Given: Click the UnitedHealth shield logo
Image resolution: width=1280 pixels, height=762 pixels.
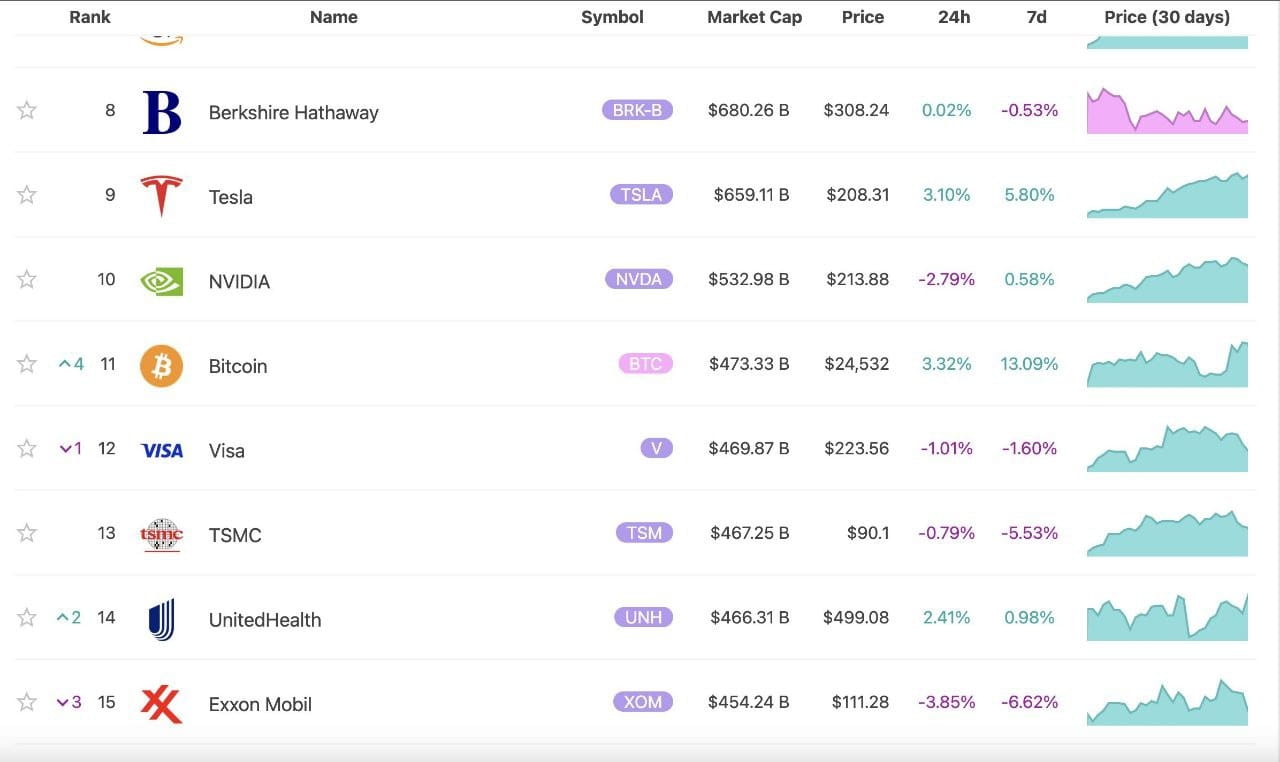Looking at the screenshot, I should tap(160, 617).
